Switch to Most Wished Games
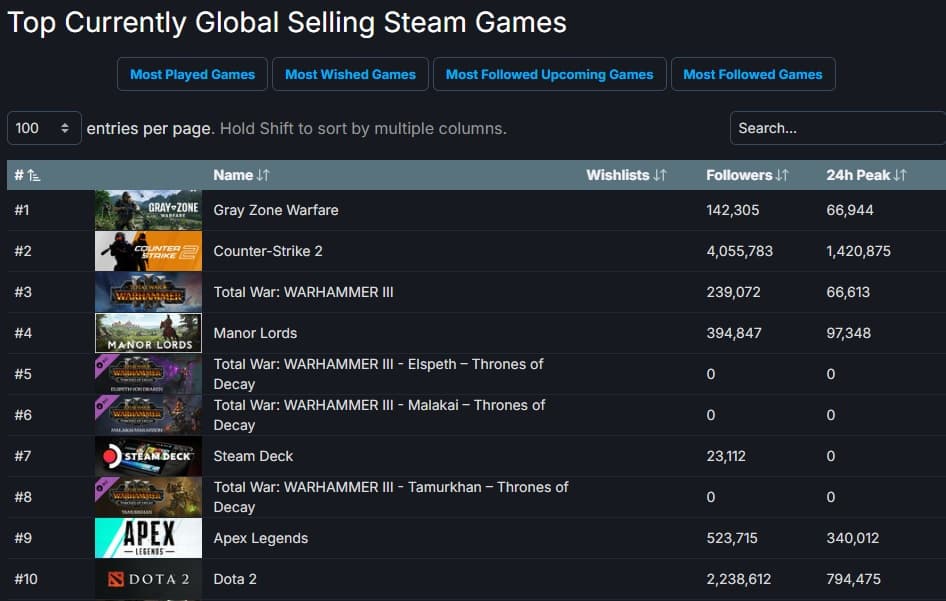 (350, 74)
